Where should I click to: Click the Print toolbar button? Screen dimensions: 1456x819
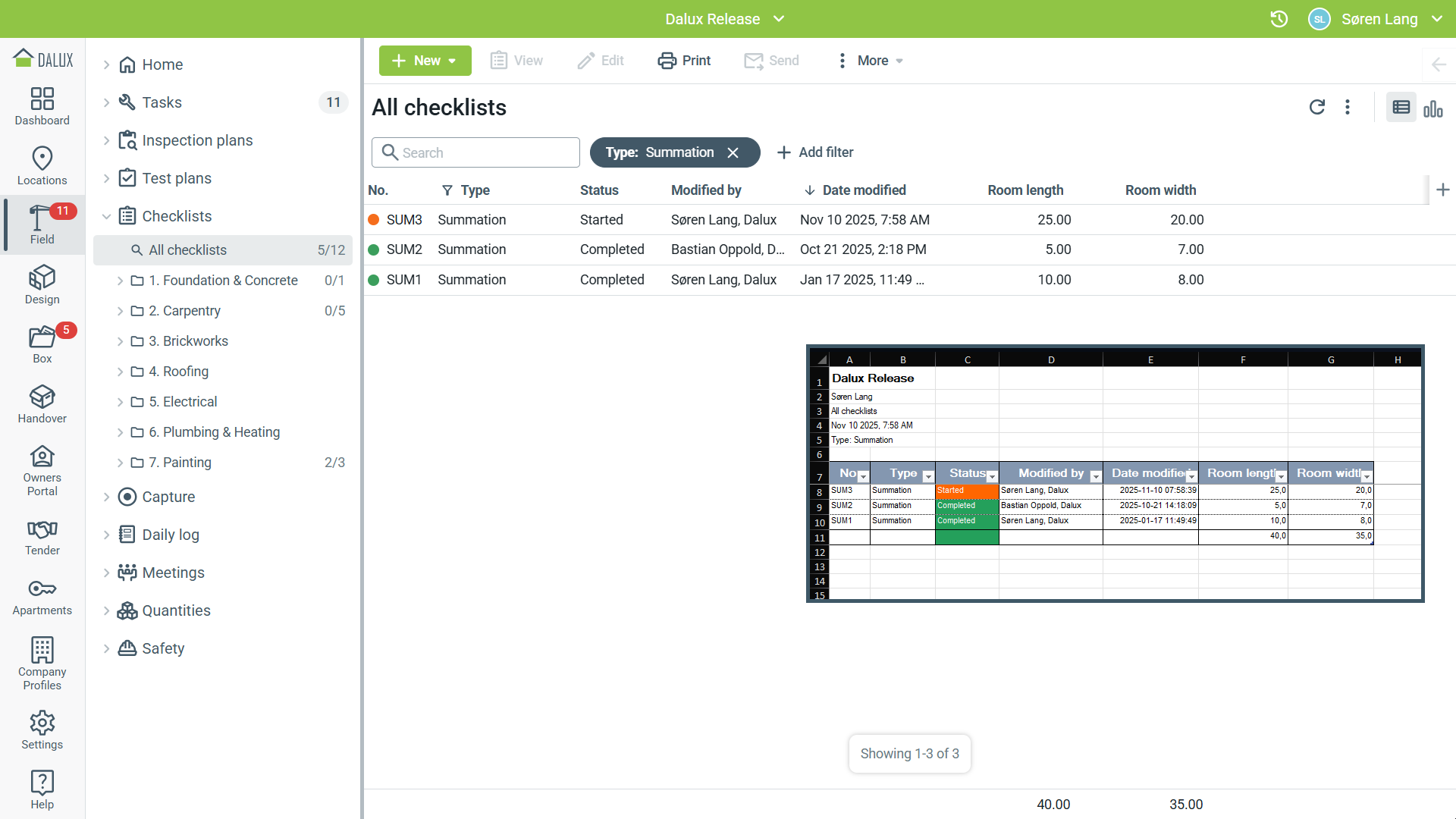tap(684, 61)
